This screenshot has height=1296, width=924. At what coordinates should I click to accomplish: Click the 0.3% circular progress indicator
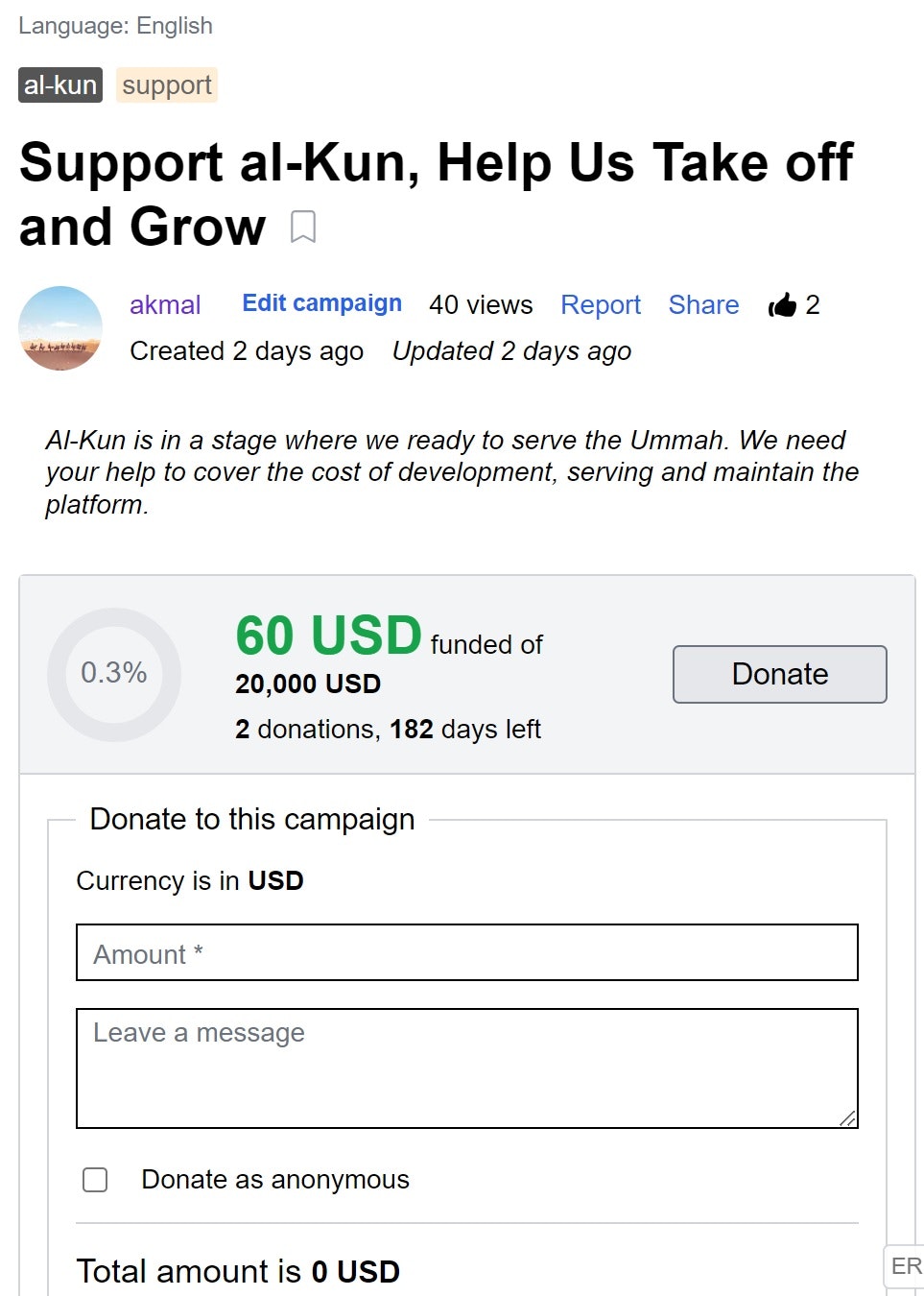[114, 674]
